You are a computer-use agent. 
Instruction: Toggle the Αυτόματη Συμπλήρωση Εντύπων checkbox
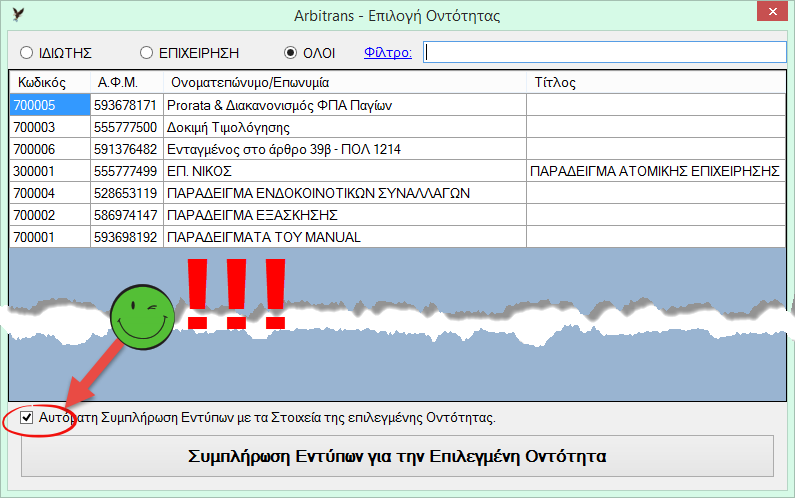[x=26, y=418]
